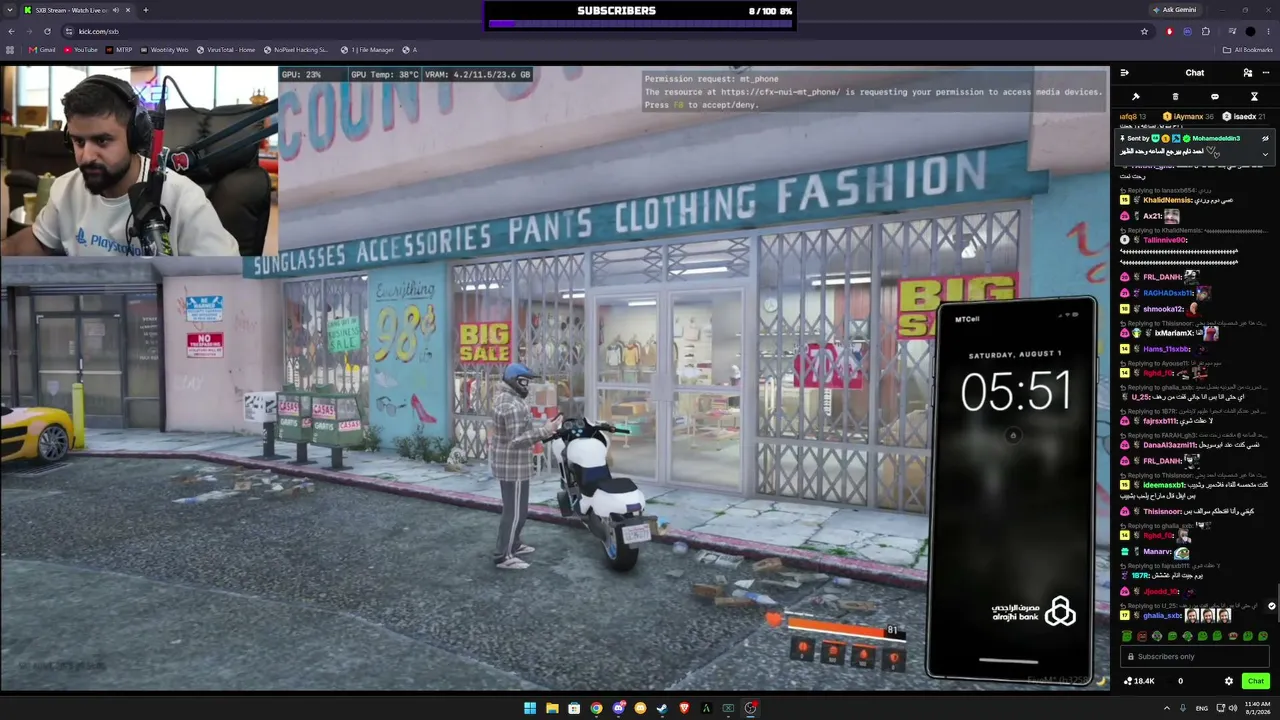Open a new browser tab
Image resolution: width=1280 pixels, height=720 pixels.
click(x=145, y=10)
